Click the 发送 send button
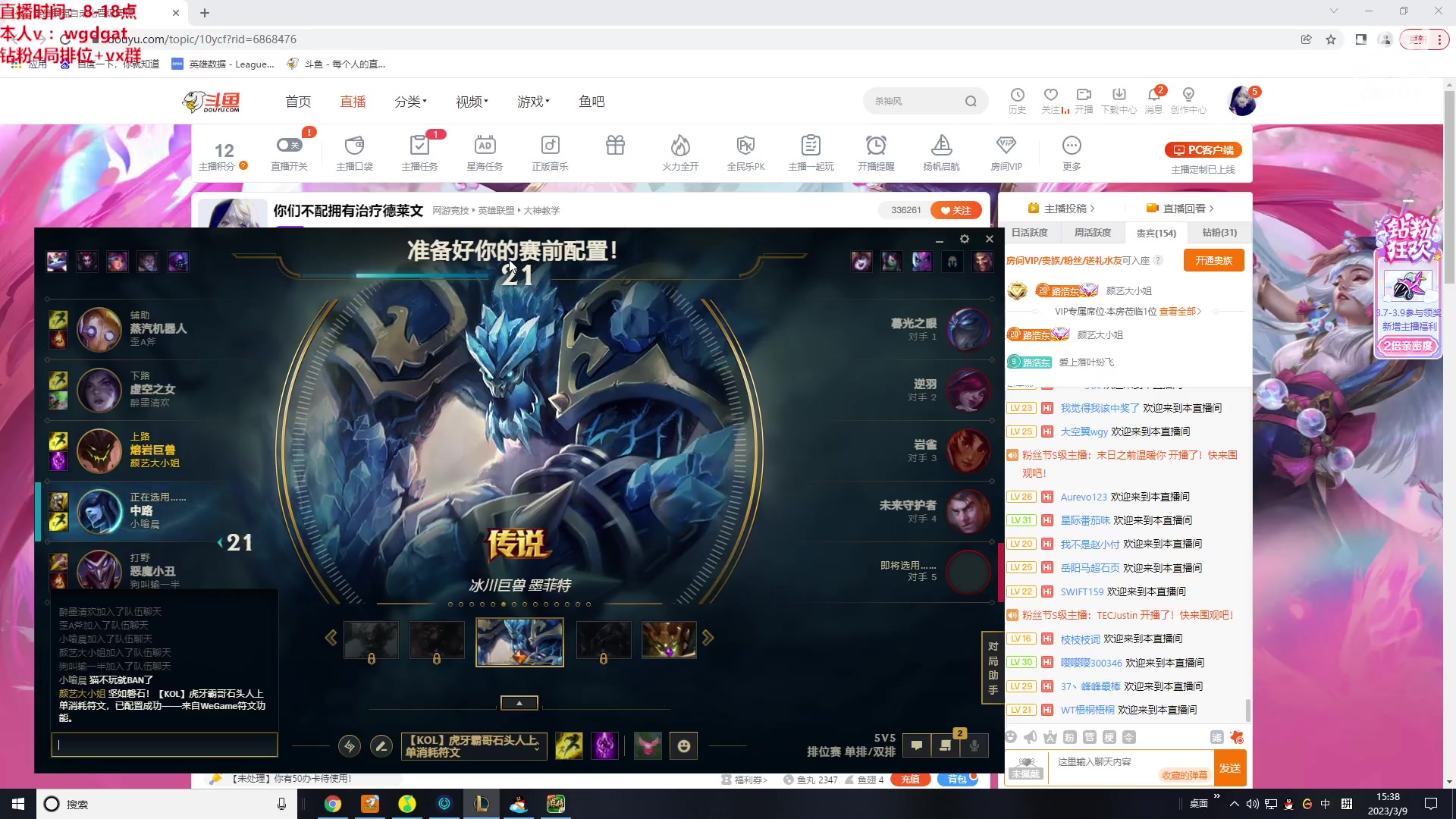The image size is (1456, 819). (x=1229, y=768)
